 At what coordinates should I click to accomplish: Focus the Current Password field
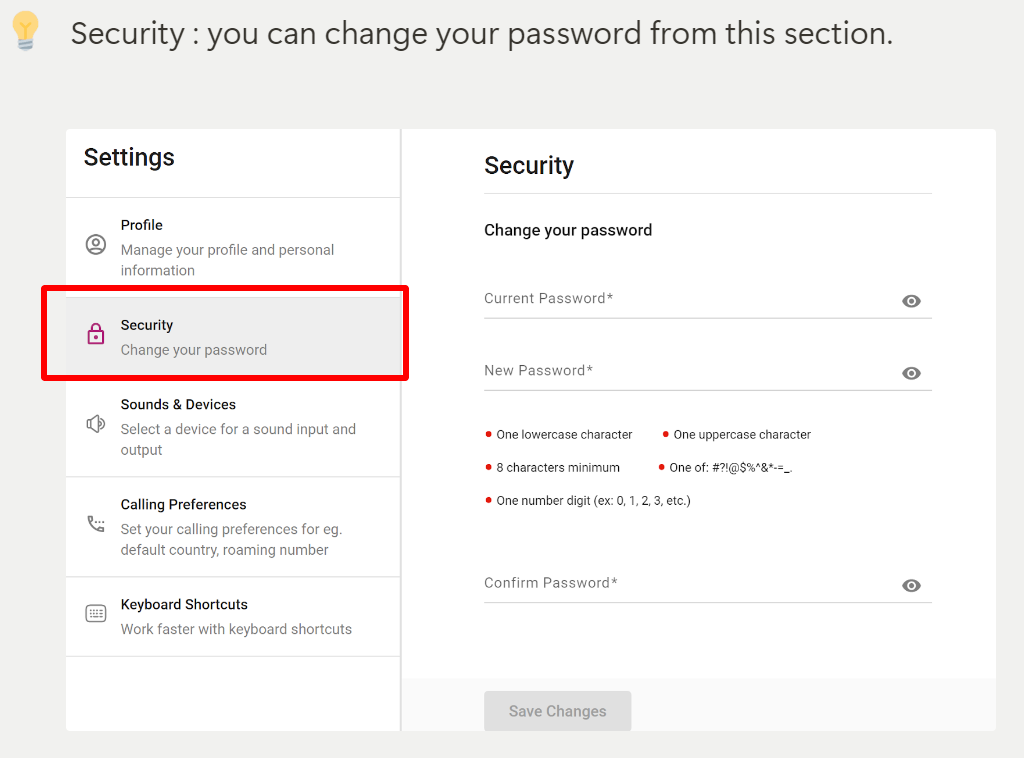(691, 300)
